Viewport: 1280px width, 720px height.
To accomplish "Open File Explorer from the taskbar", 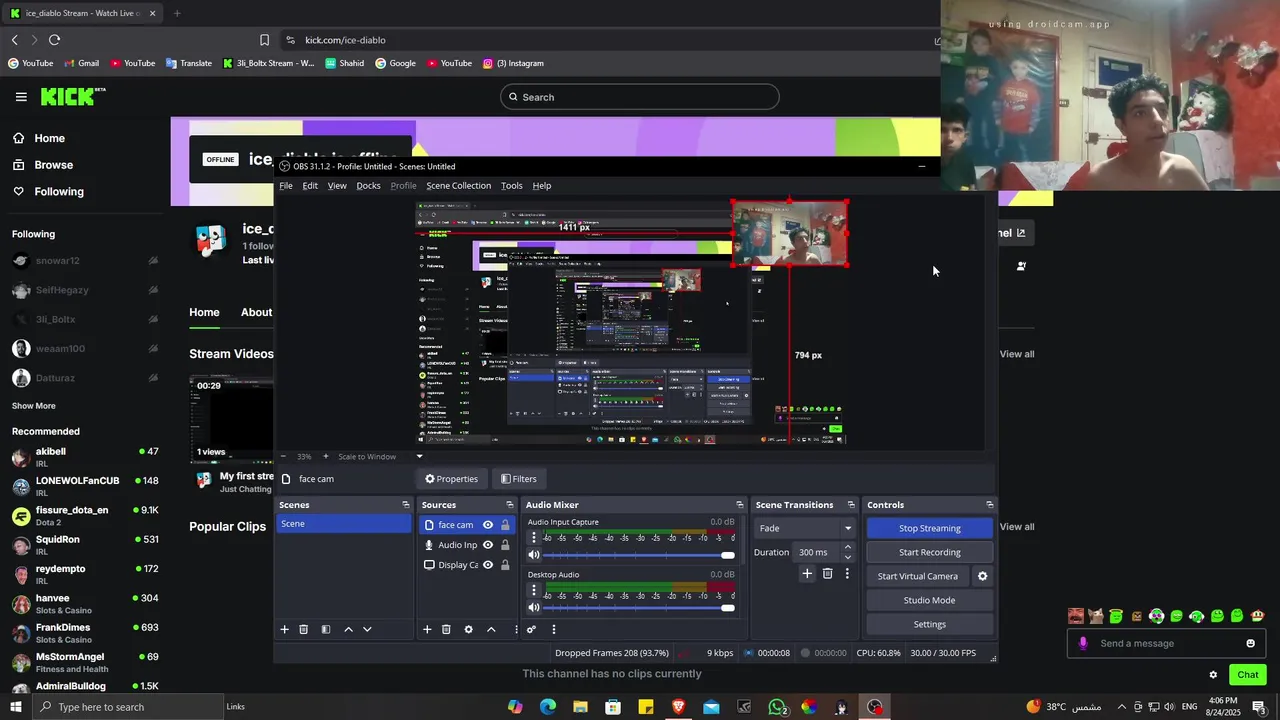I will click(x=580, y=707).
